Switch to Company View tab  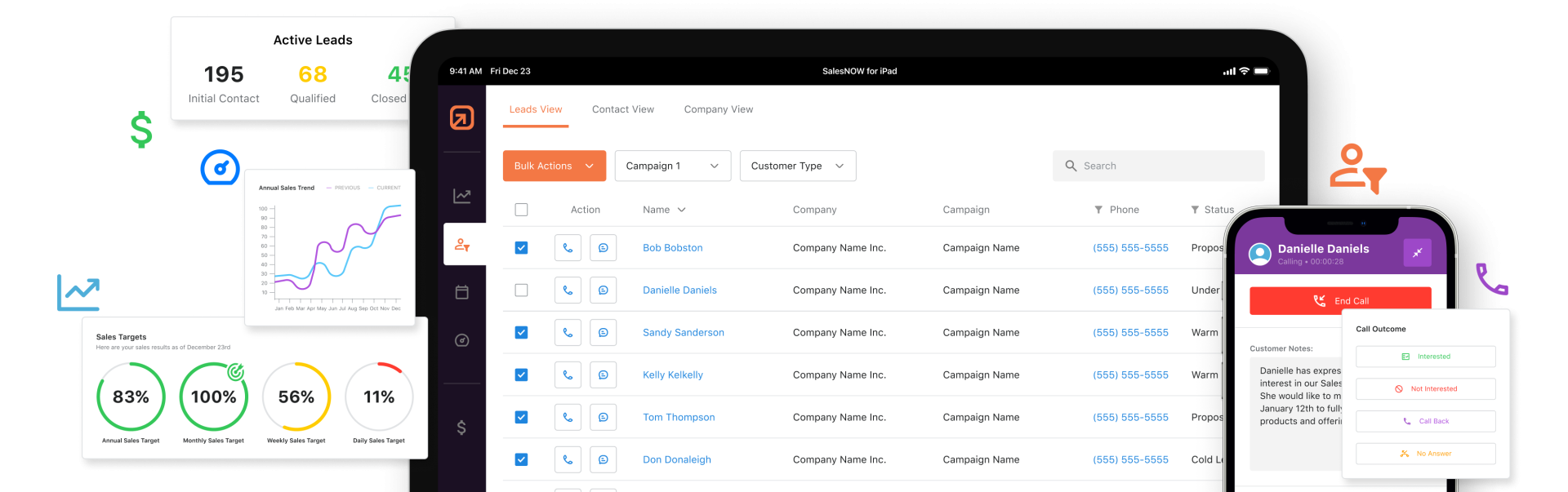[719, 109]
